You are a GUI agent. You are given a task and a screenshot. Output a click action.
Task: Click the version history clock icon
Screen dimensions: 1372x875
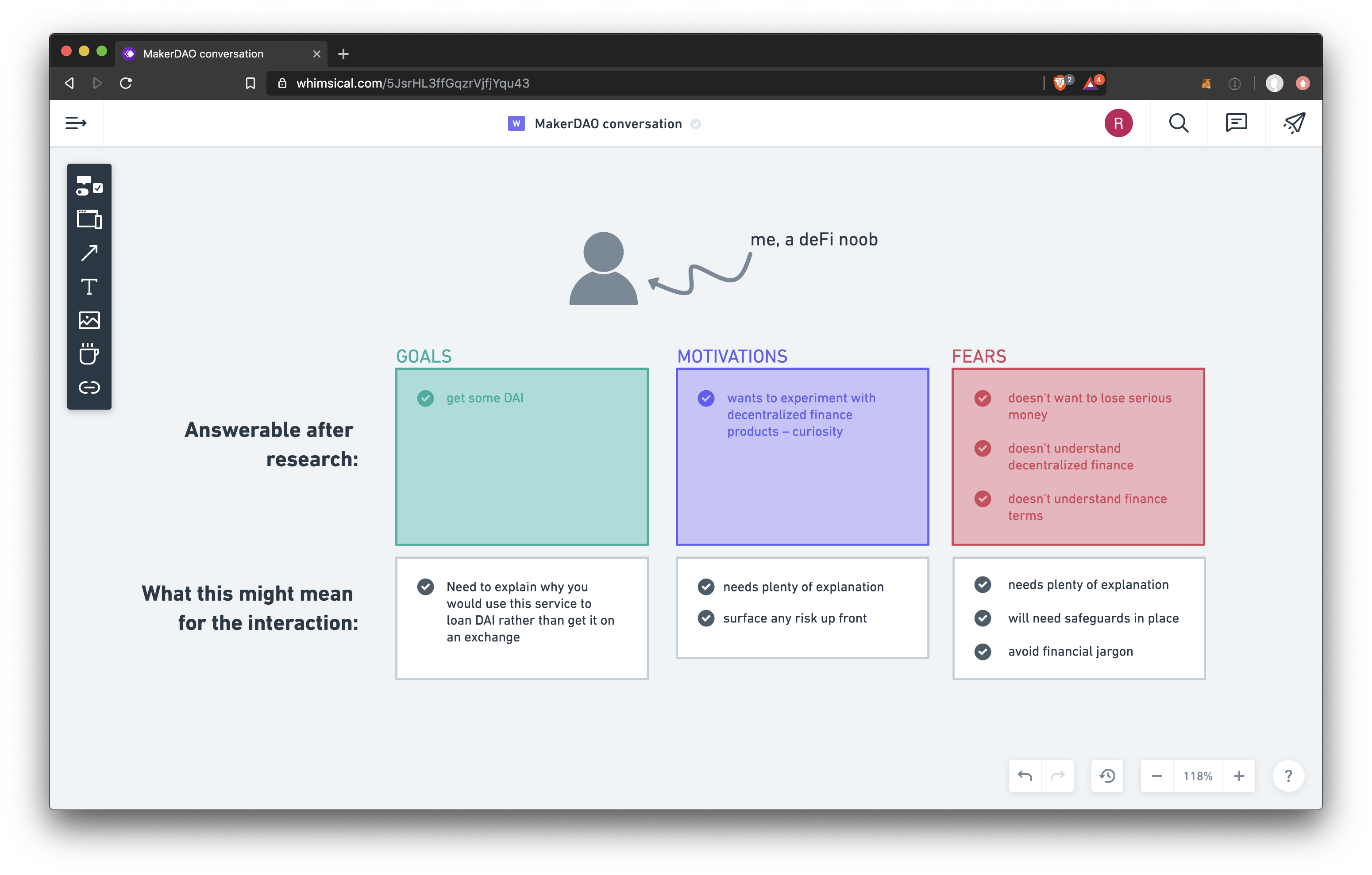1107,776
